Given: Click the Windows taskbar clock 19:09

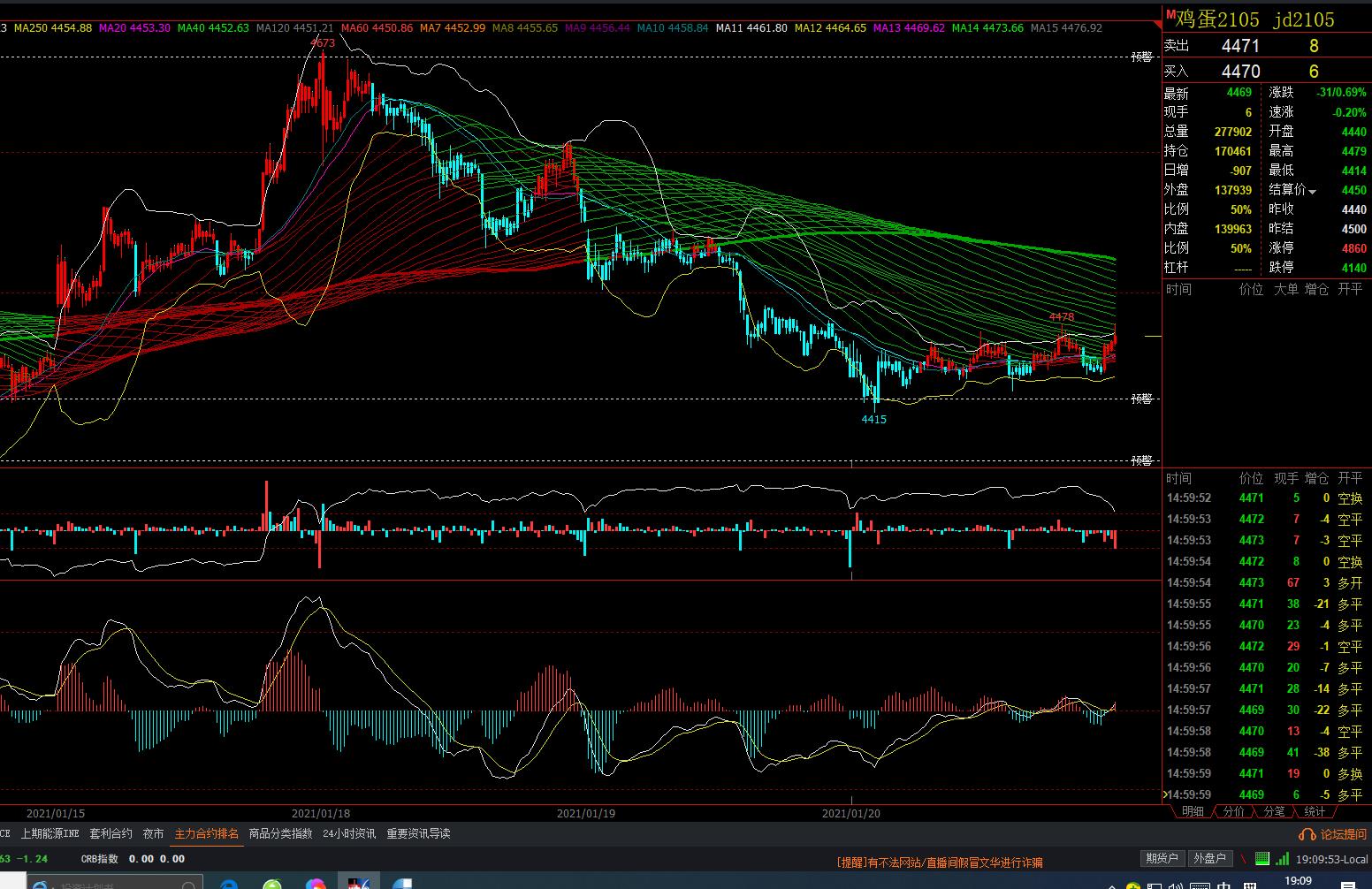Looking at the screenshot, I should 1298,881.
